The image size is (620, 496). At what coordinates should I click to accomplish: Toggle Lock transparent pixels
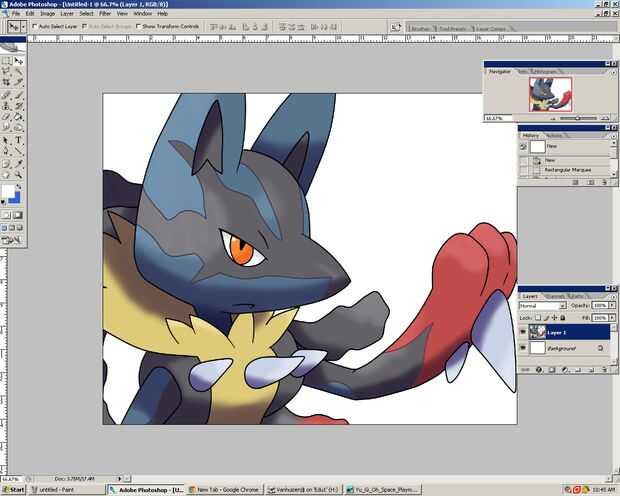tap(537, 318)
